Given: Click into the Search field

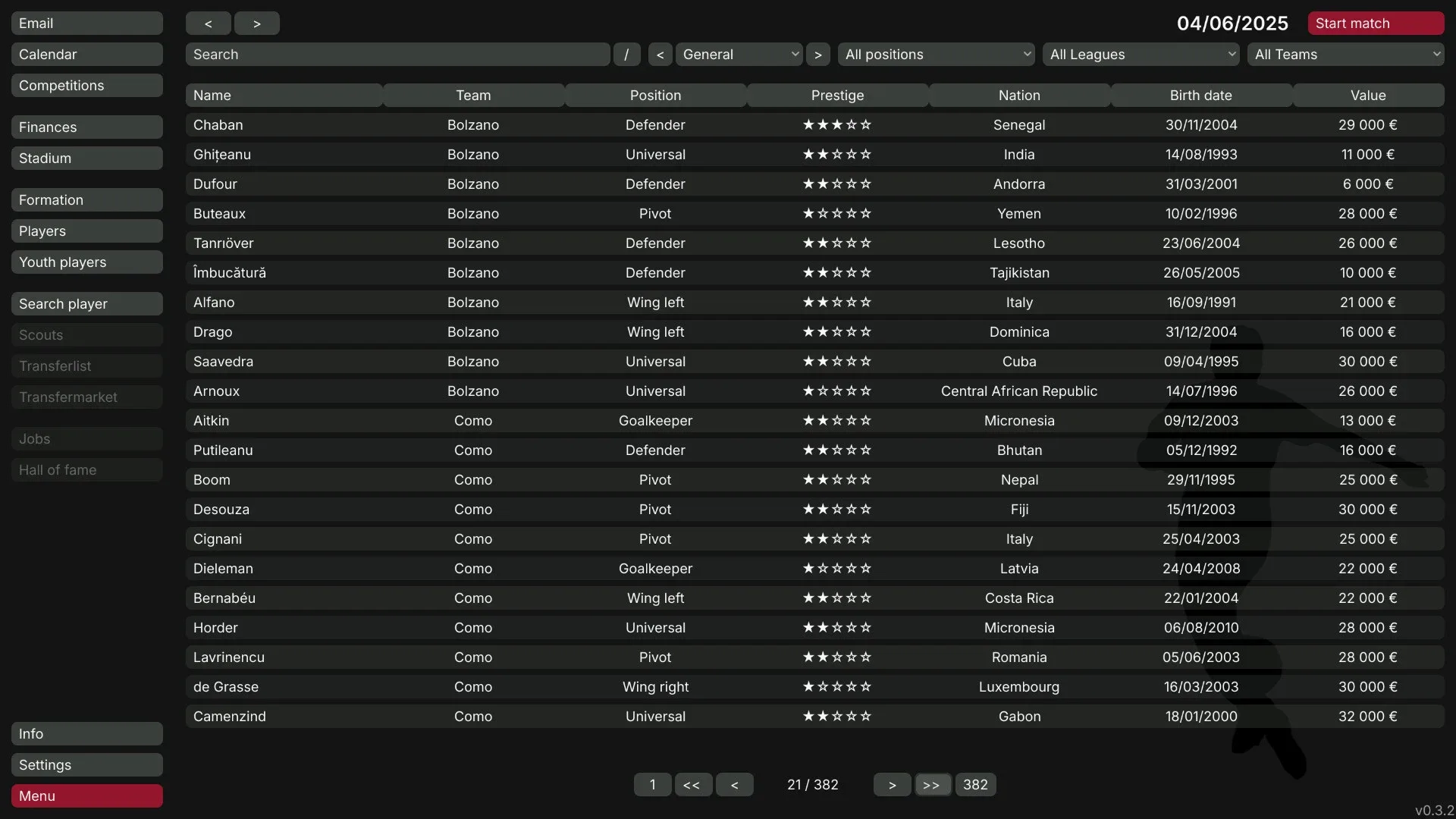Looking at the screenshot, I should coord(397,55).
